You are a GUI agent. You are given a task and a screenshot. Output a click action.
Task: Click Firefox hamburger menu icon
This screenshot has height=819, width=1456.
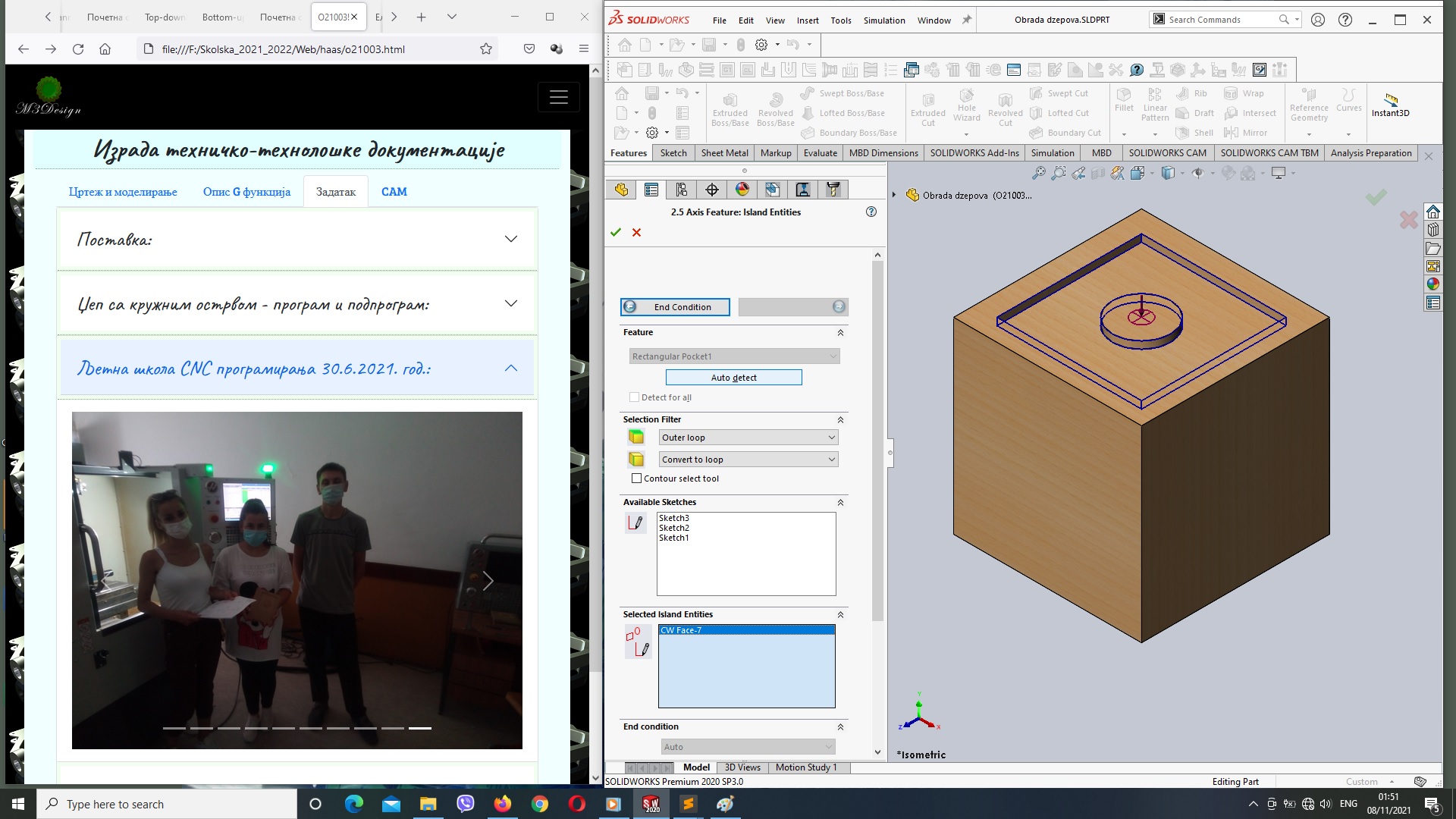click(x=584, y=49)
